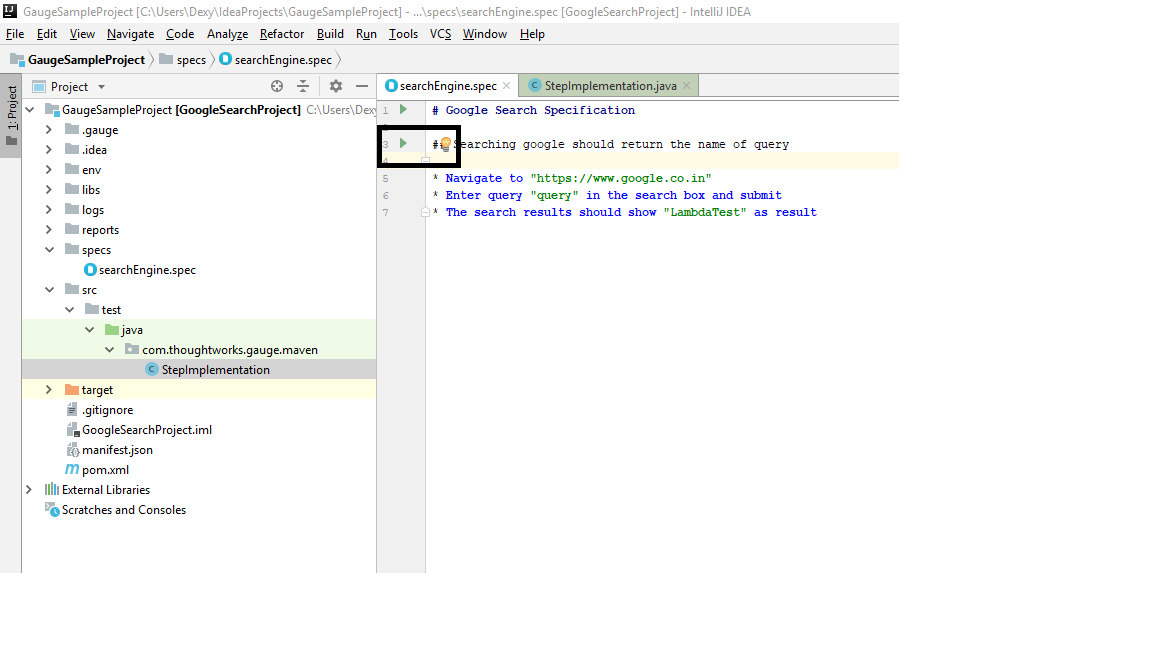1152x648 pixels.
Task: Expand the target folder
Action: [49, 390]
